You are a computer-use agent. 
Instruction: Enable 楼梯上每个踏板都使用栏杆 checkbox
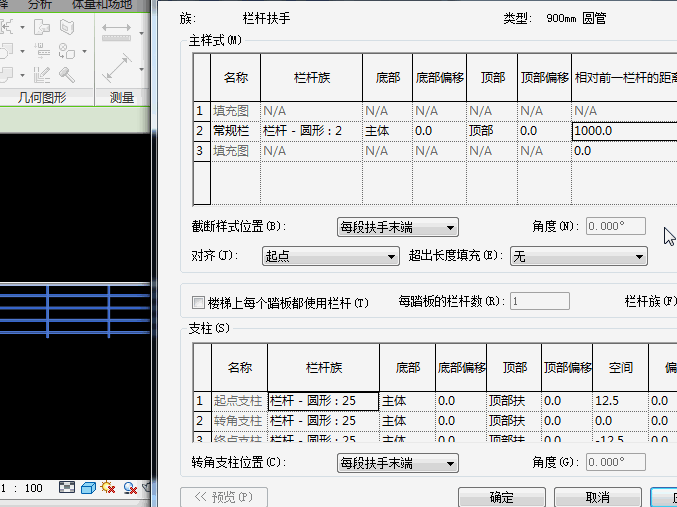[198, 302]
